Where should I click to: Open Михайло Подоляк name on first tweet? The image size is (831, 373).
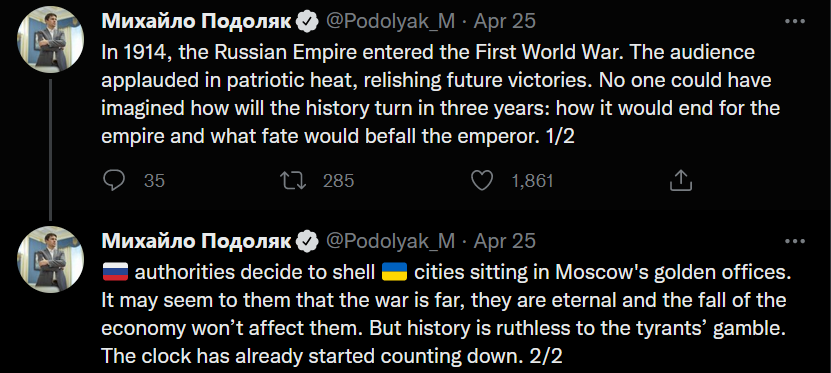197,21
